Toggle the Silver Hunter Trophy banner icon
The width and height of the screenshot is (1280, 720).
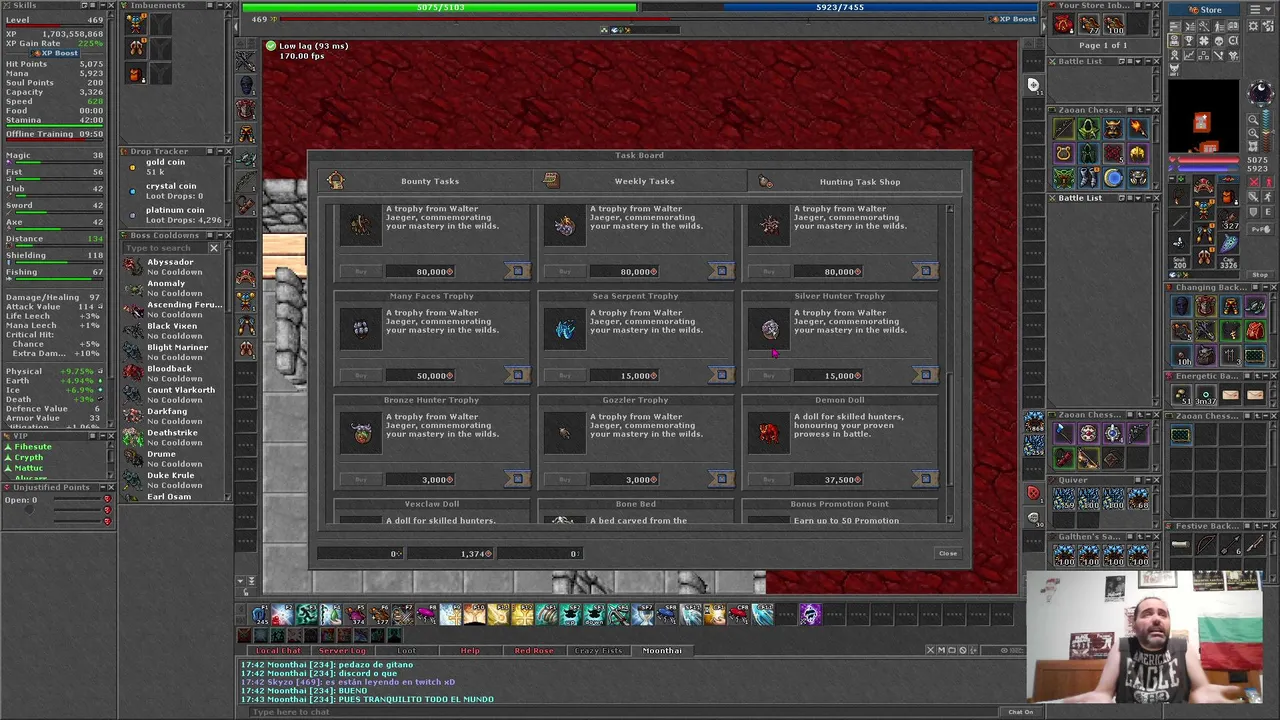[926, 375]
